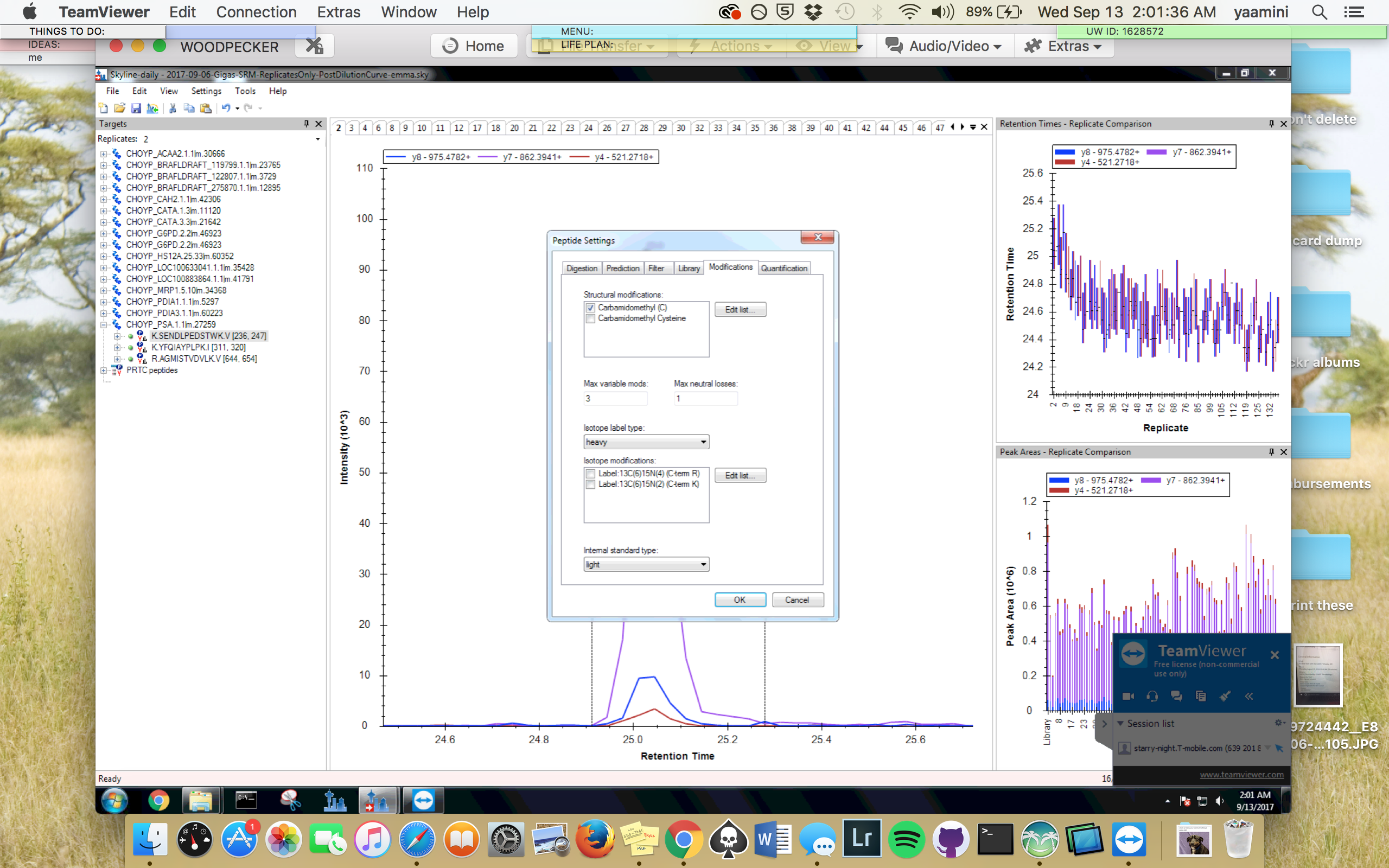
Task: Open the Replicates dropdown in Targets
Action: (x=317, y=139)
